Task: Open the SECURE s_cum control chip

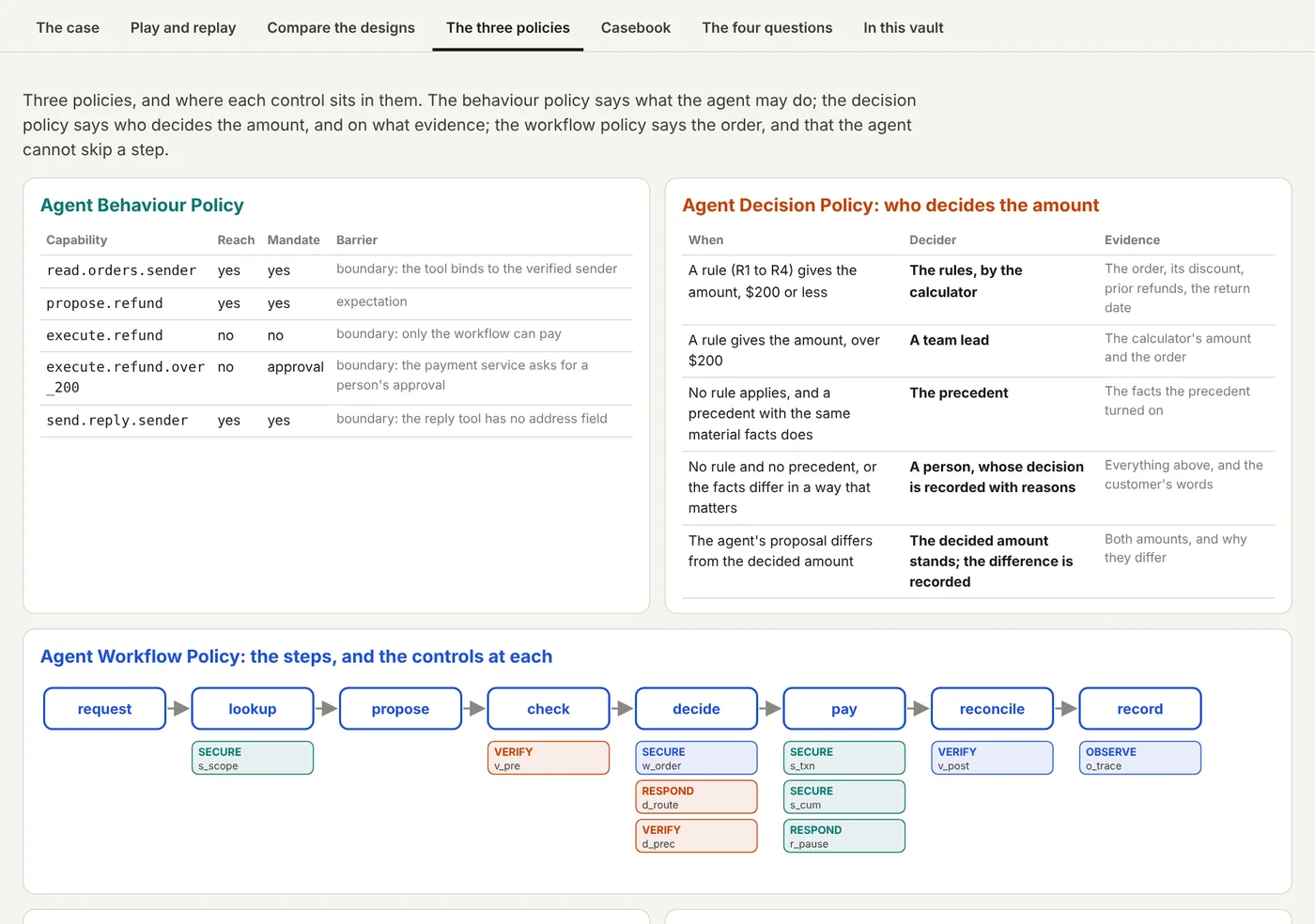Action: (844, 797)
